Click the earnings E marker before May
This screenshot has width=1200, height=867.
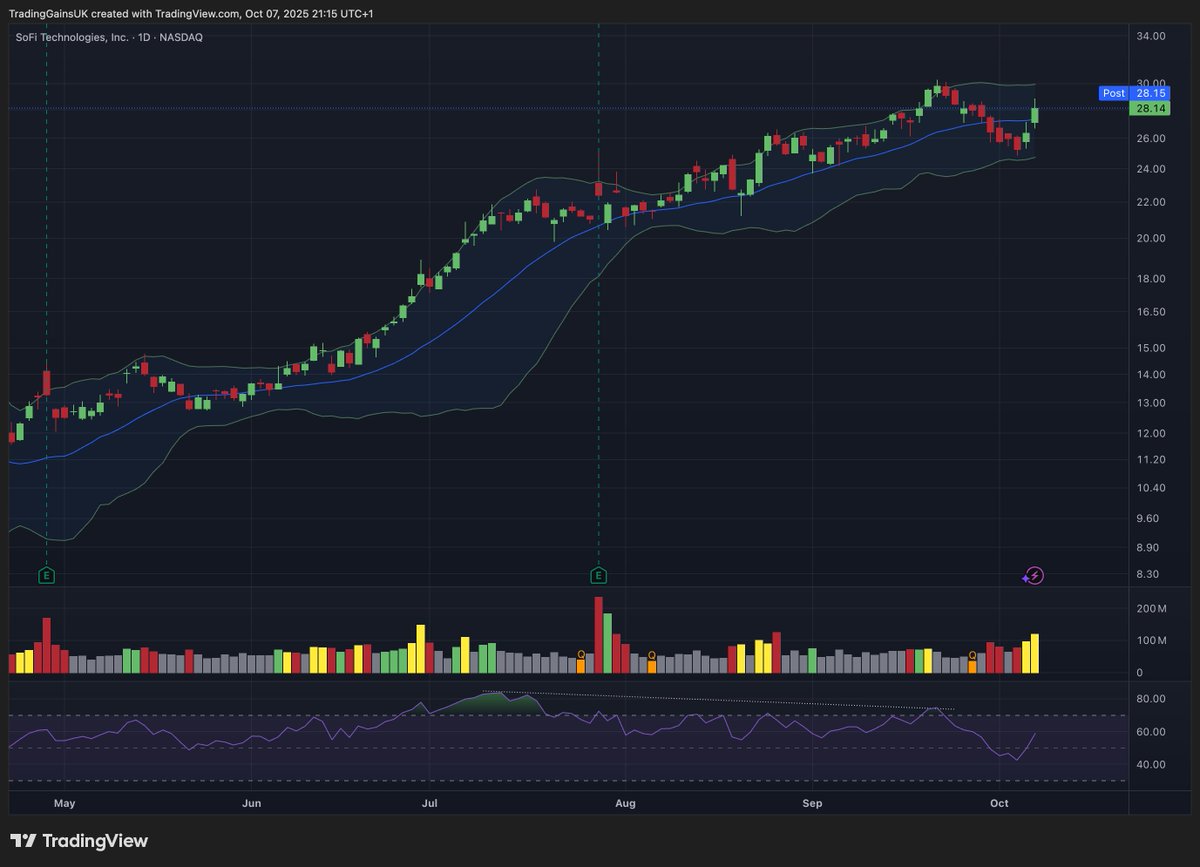[x=46, y=575]
